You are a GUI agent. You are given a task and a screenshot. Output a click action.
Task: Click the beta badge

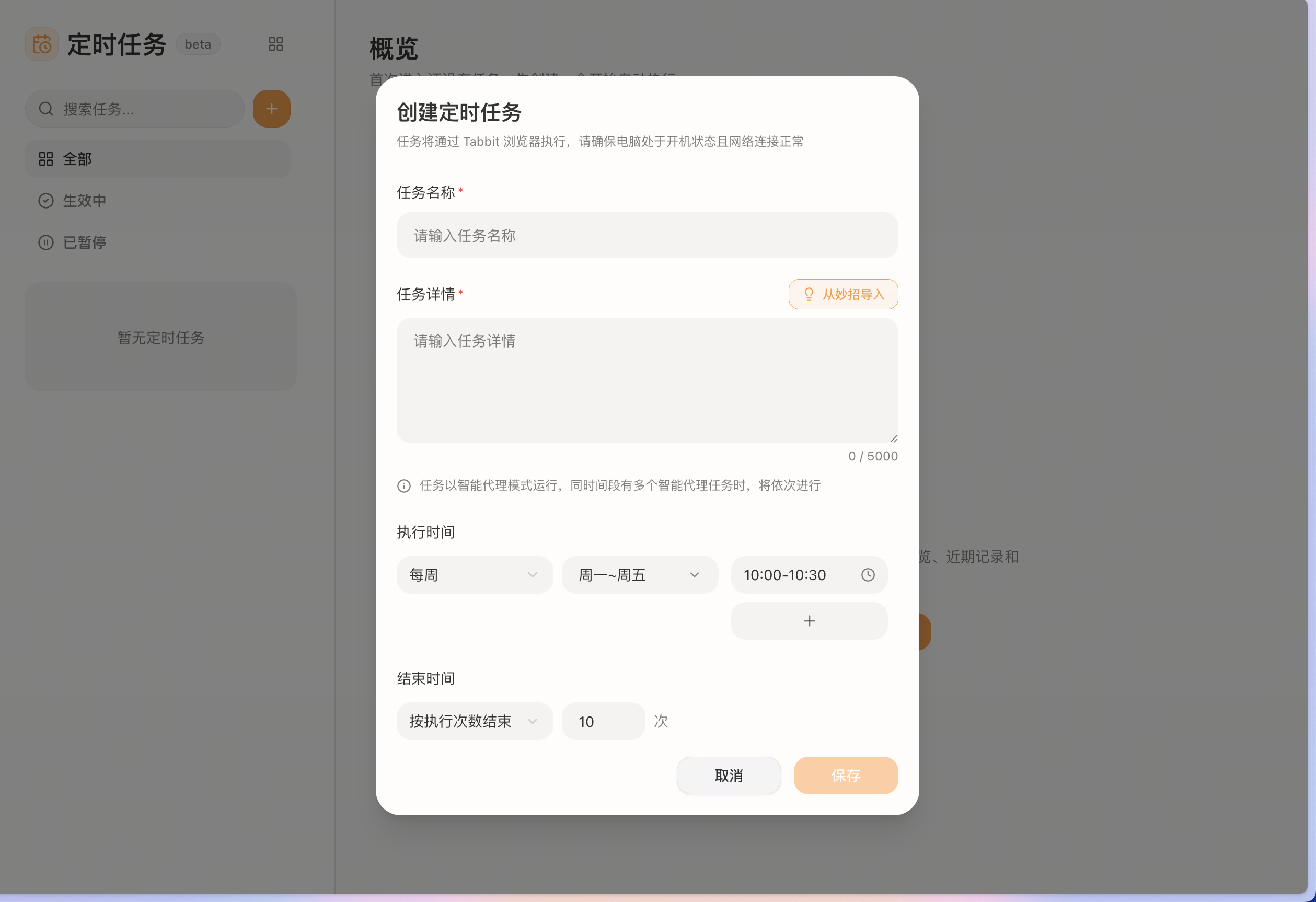[x=198, y=44]
